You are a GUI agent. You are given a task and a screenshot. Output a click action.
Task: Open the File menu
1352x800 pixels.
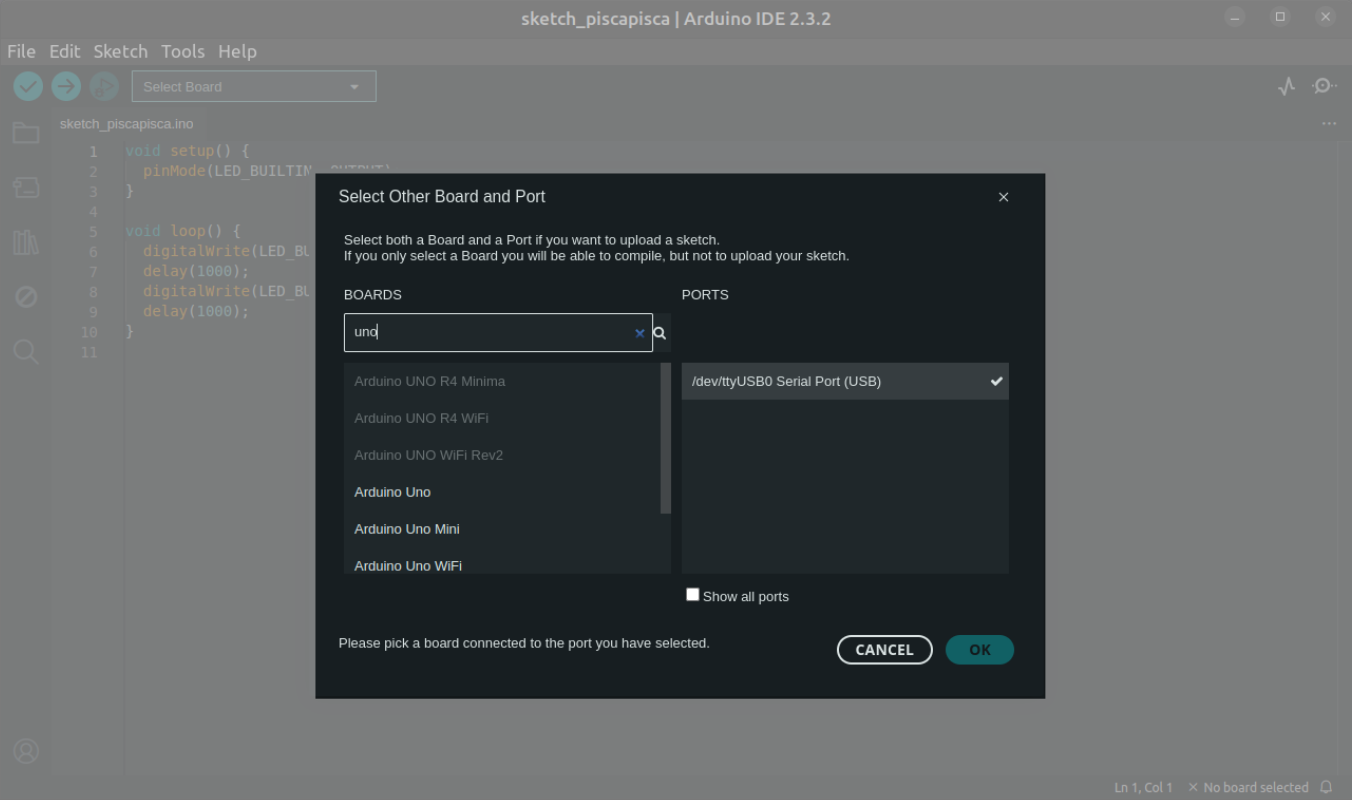[21, 51]
